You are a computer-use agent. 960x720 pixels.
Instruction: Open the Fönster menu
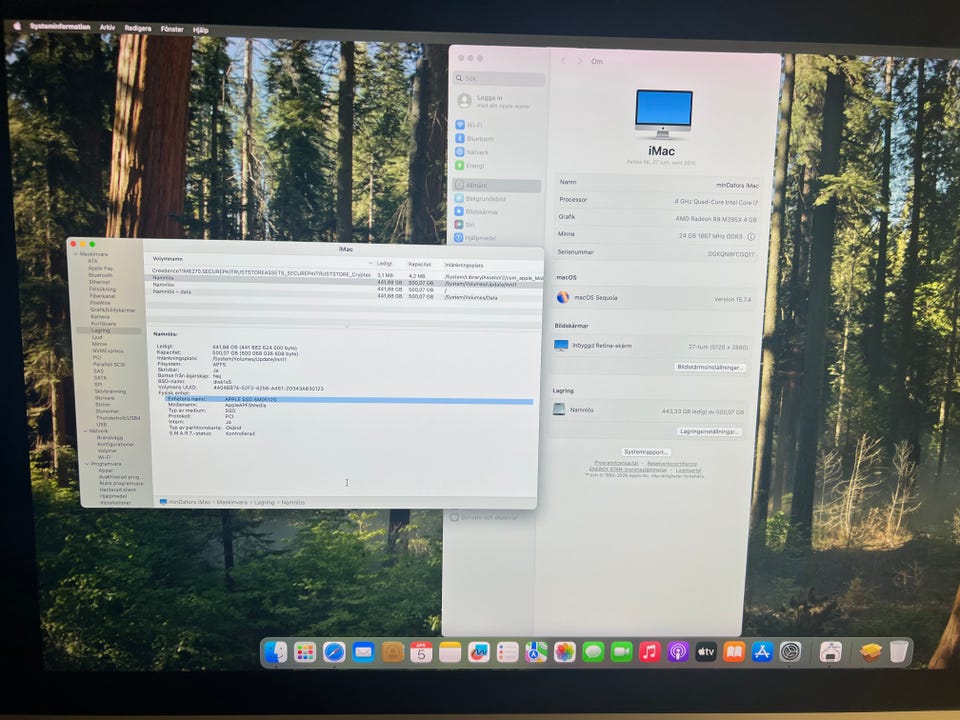pyautogui.click(x=172, y=29)
